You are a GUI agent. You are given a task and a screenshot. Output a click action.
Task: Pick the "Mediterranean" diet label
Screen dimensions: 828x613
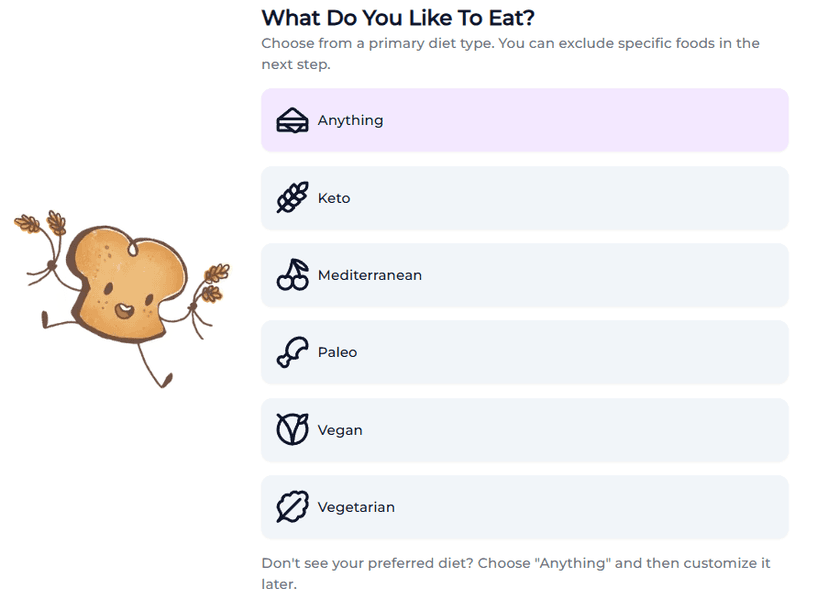click(x=369, y=275)
